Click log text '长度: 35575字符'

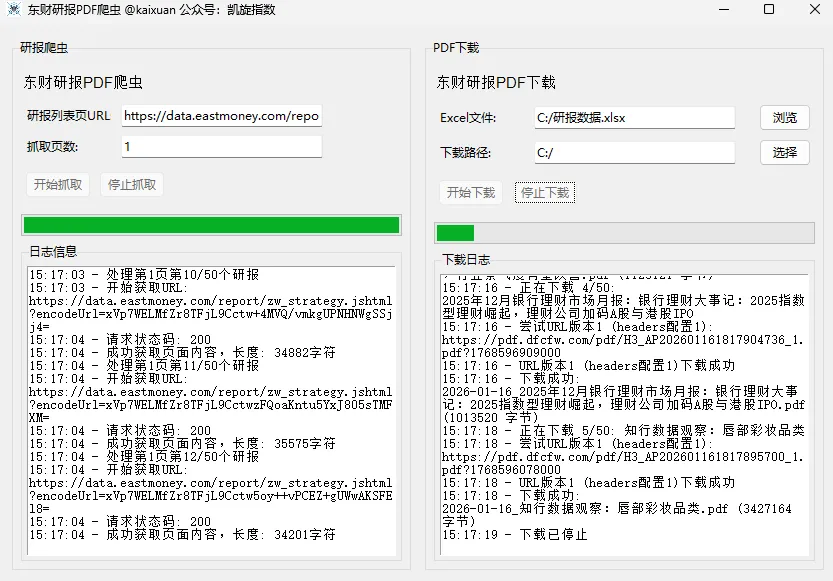284,443
